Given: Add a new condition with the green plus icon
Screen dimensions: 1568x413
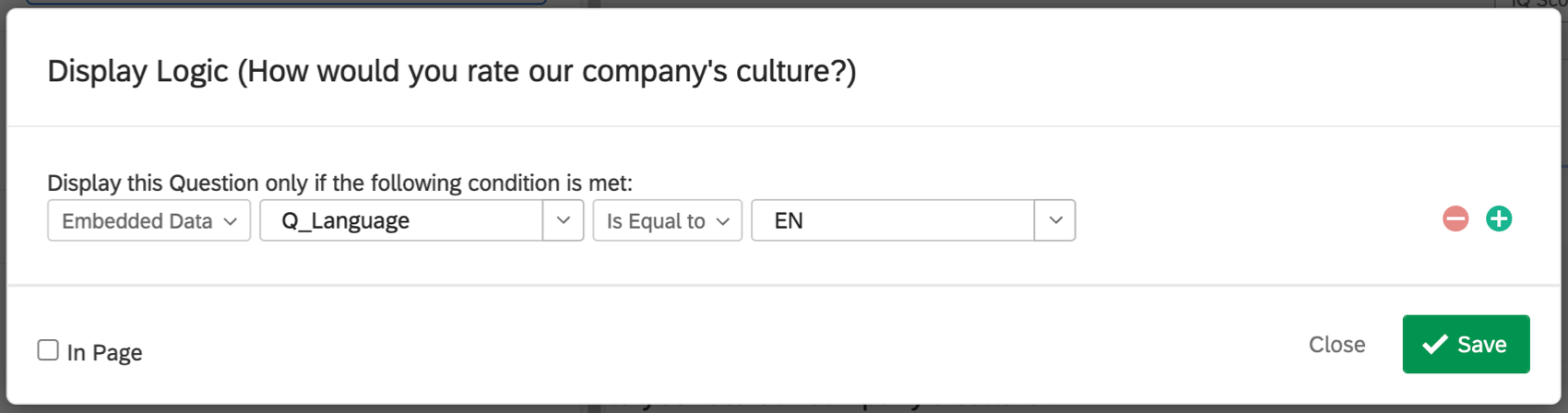Looking at the screenshot, I should coord(1499,219).
